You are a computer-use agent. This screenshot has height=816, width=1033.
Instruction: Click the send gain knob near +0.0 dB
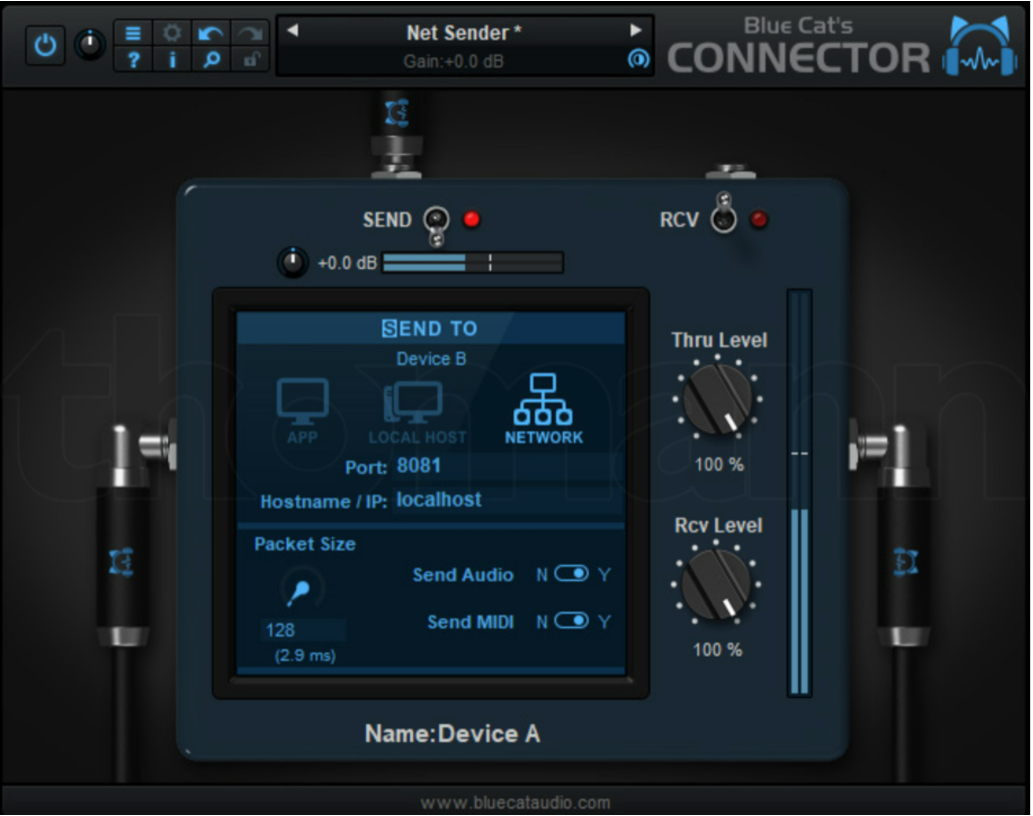pyautogui.click(x=293, y=262)
